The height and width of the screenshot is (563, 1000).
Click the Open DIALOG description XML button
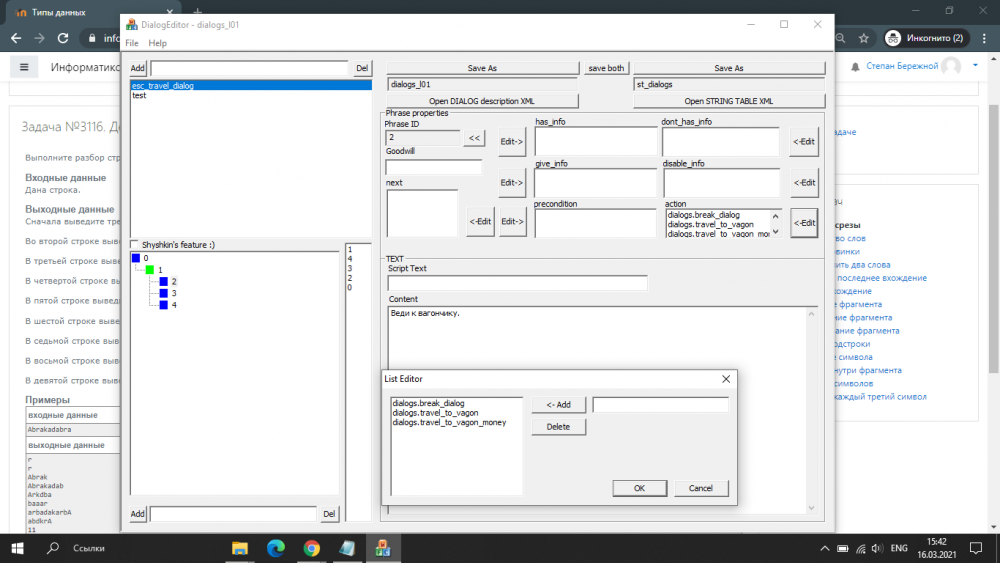tap(482, 101)
